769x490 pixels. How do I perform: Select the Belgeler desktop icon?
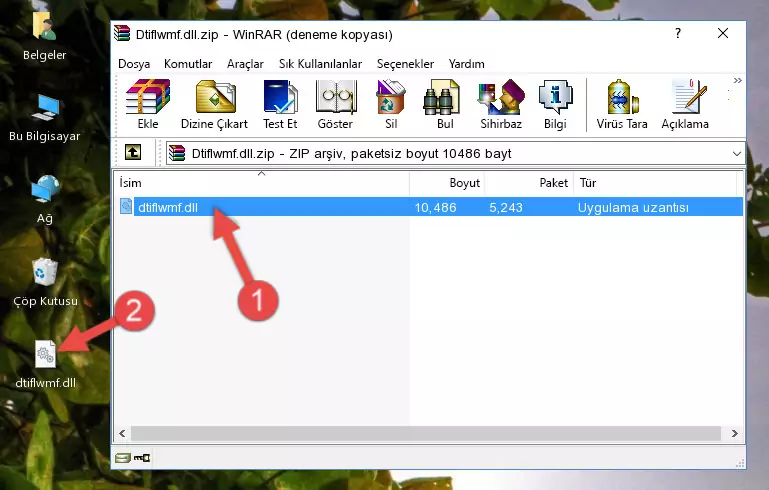(x=45, y=37)
